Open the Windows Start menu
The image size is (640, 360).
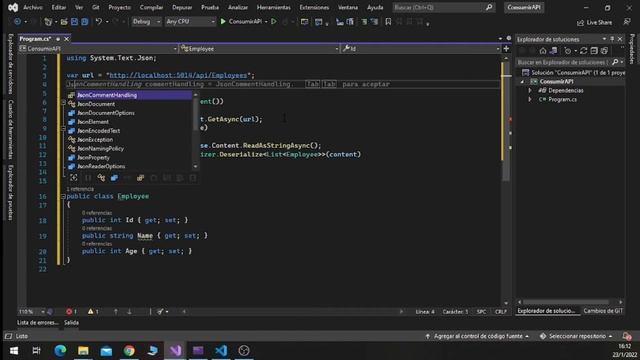pos(13,351)
